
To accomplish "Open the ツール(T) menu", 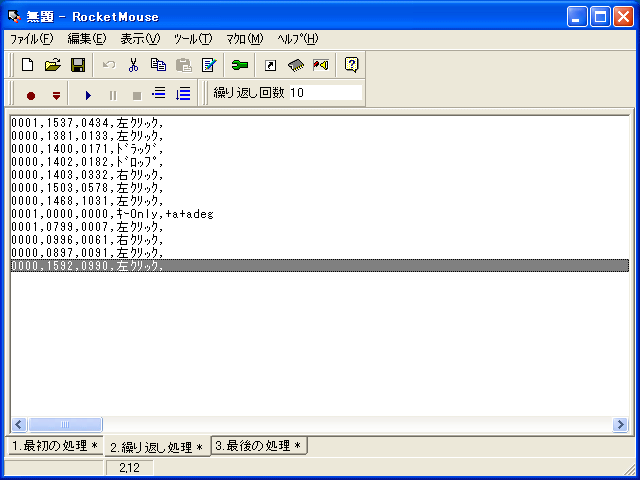I will click(x=193, y=39).
